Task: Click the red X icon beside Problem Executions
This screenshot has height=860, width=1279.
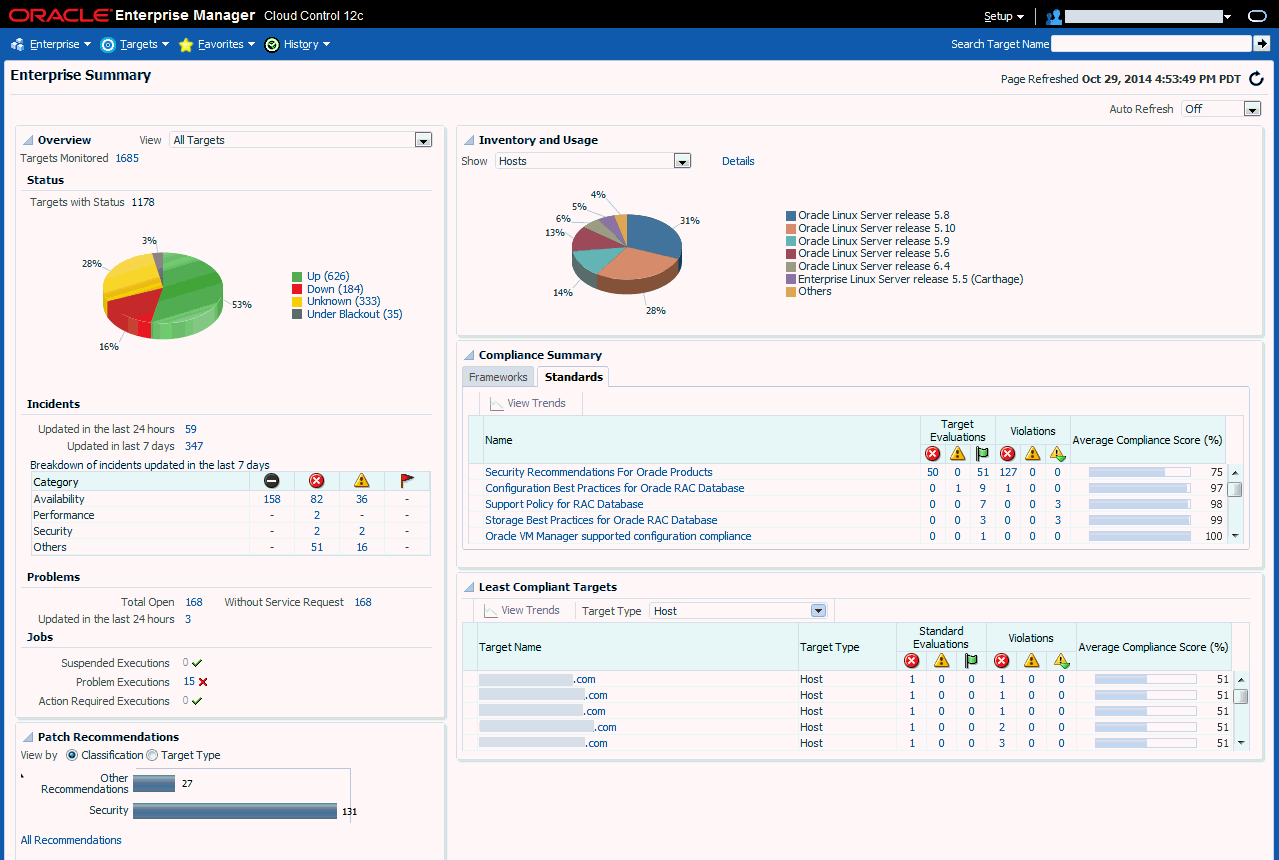Action: 203,682
